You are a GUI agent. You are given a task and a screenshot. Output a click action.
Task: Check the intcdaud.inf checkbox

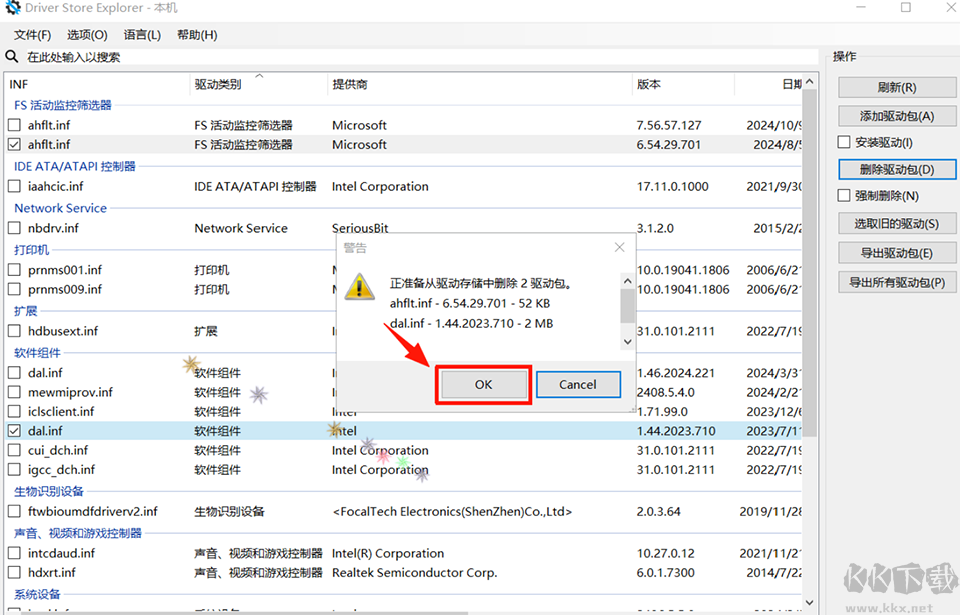pyautogui.click(x=14, y=553)
